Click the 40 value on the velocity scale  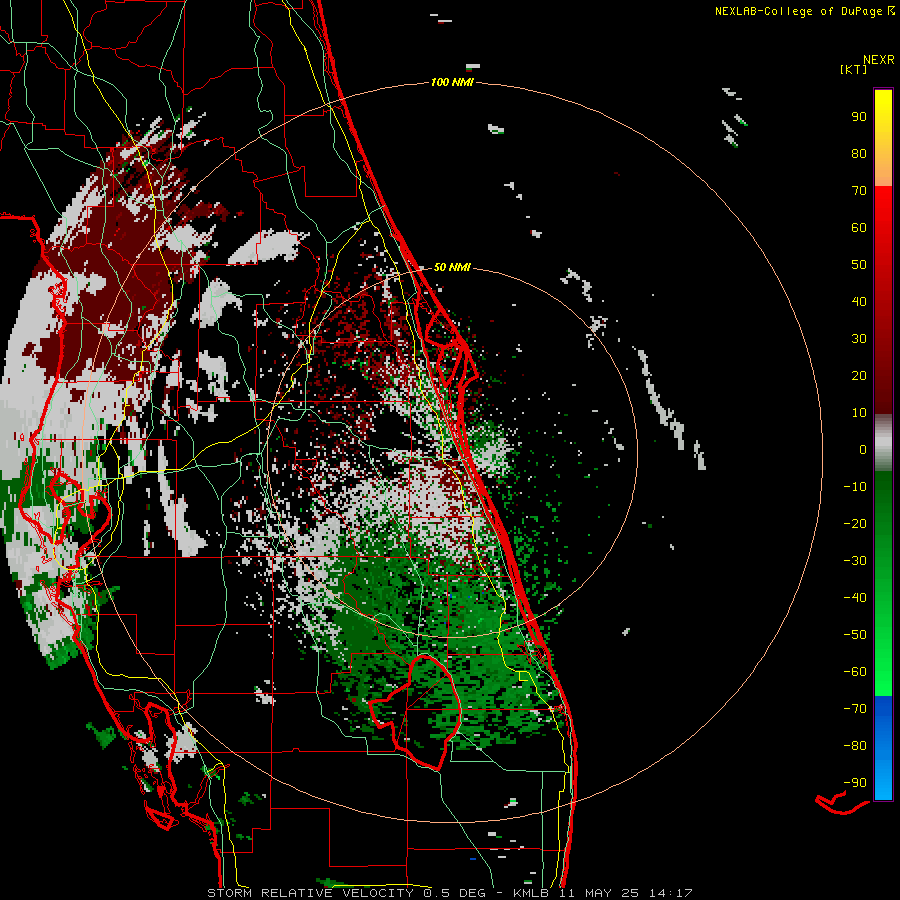click(x=859, y=301)
